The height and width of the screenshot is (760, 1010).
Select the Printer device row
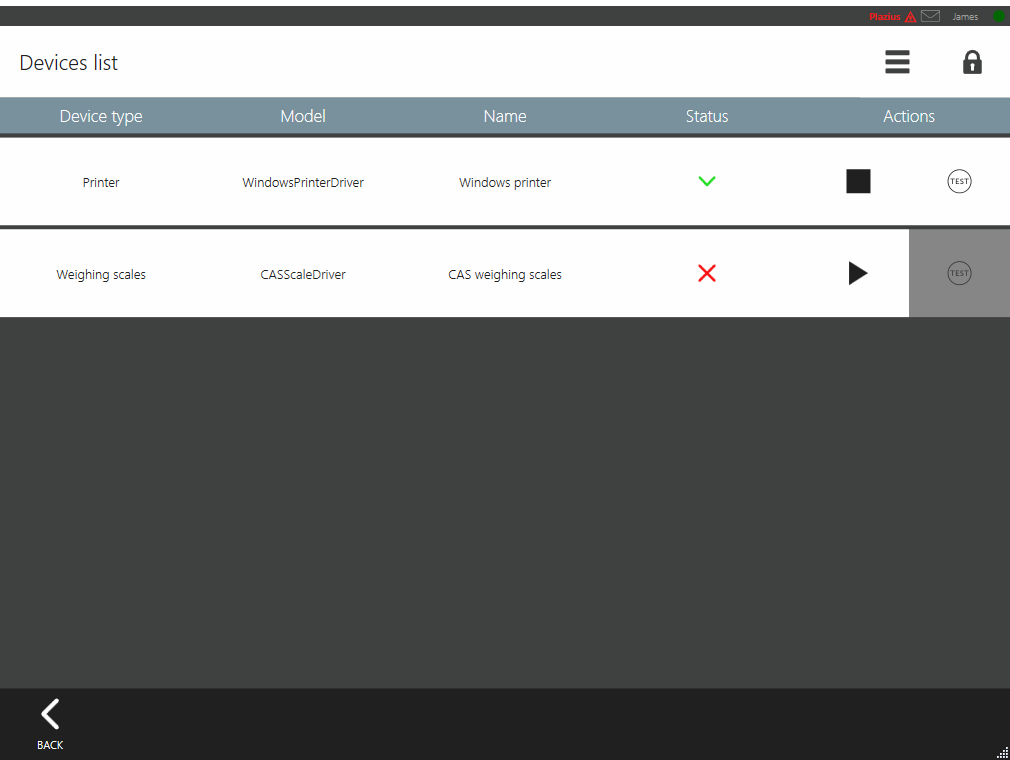pyautogui.click(x=101, y=183)
